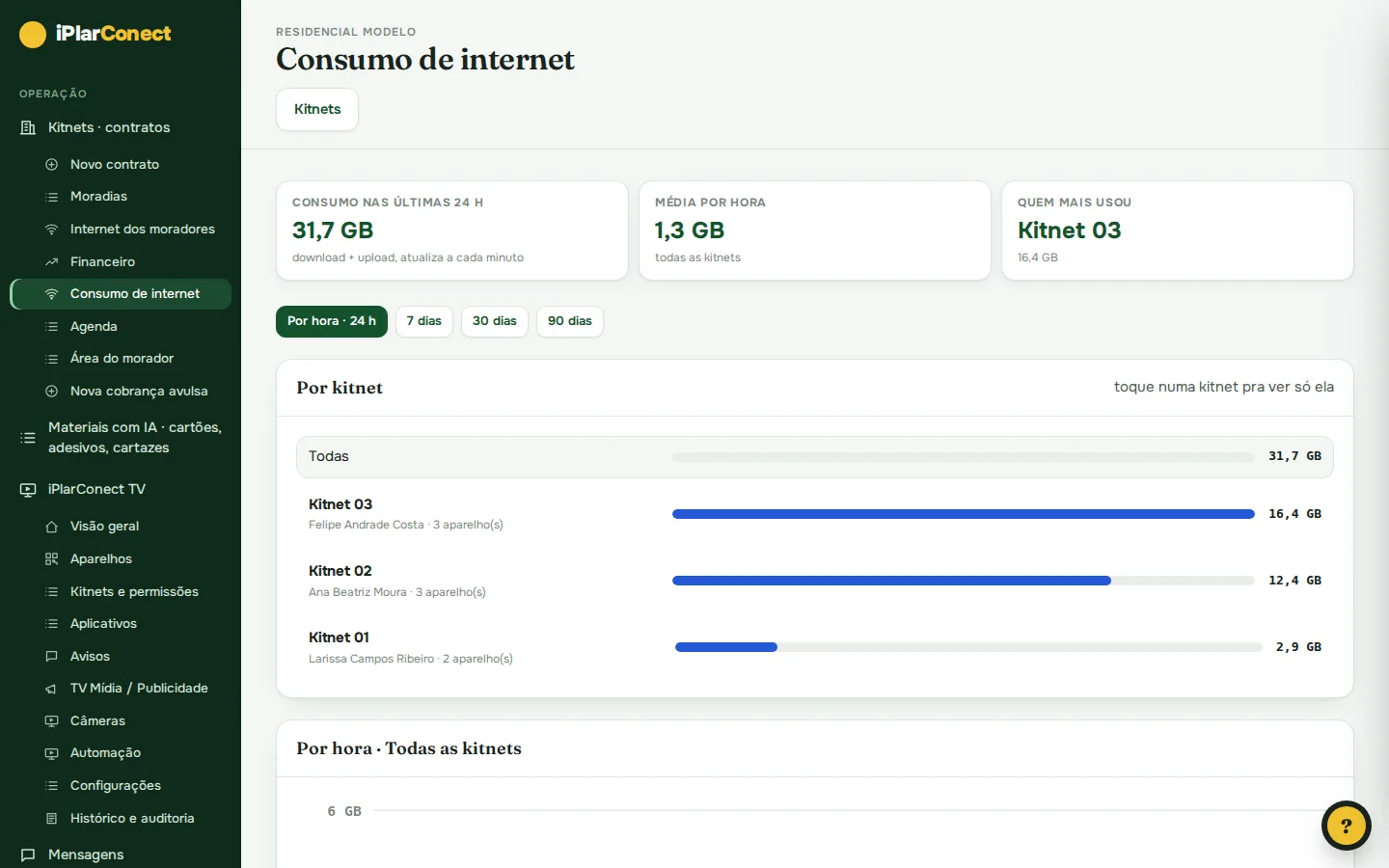Click the message icon beside Mensagens
1389x868 pixels.
click(28, 854)
